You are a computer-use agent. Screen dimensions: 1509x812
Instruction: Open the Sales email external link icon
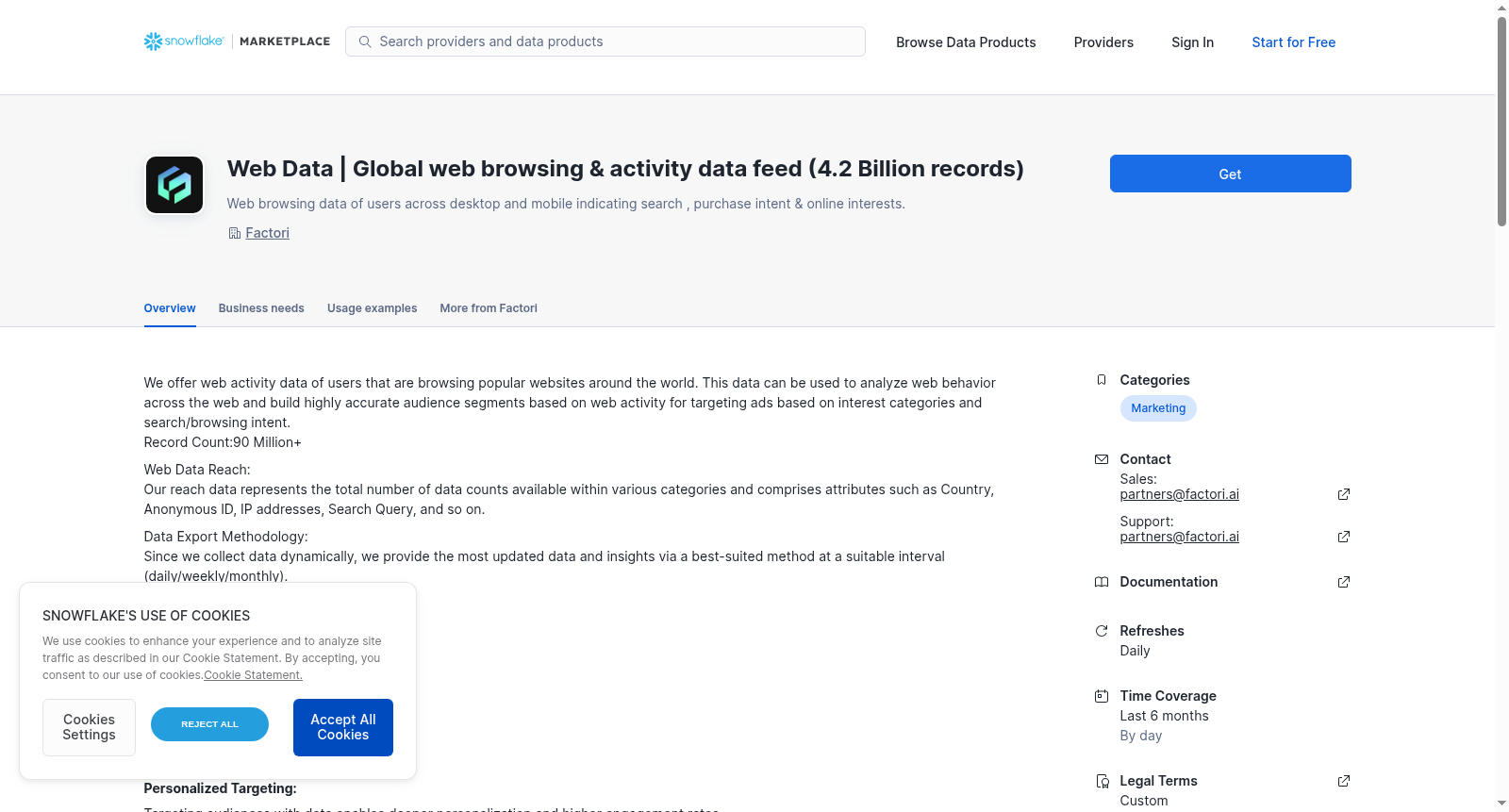click(1344, 494)
